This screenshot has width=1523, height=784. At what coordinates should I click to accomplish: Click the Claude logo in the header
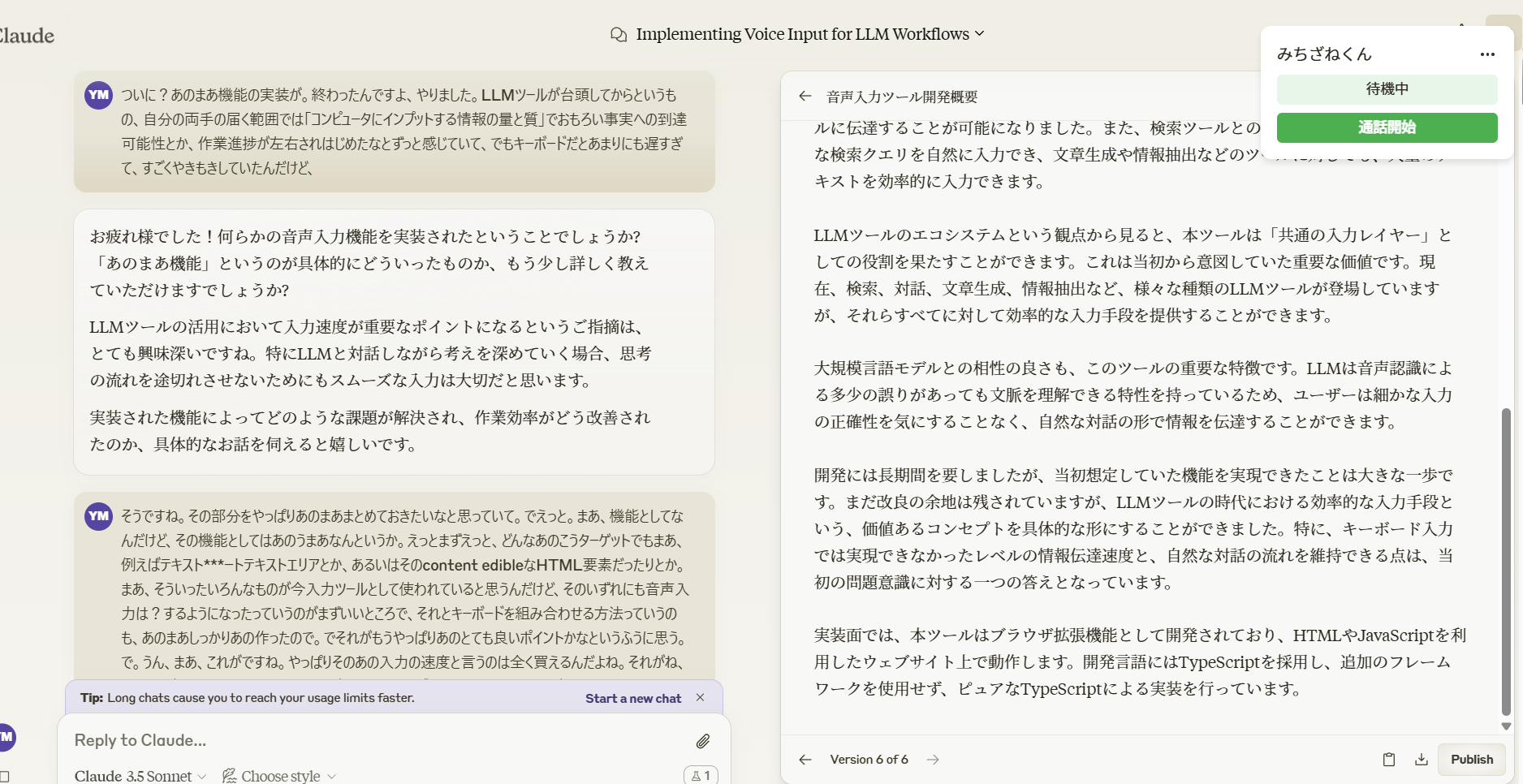27,36
